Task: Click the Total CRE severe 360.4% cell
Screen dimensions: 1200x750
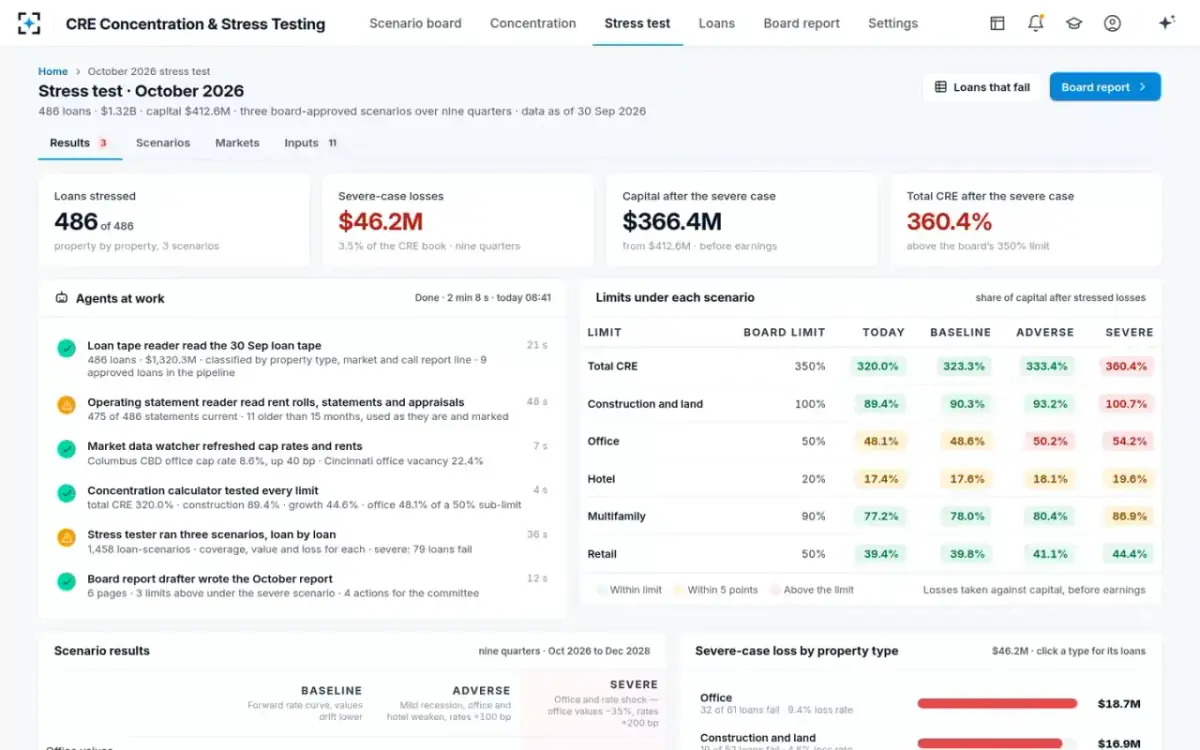Action: [1128, 366]
